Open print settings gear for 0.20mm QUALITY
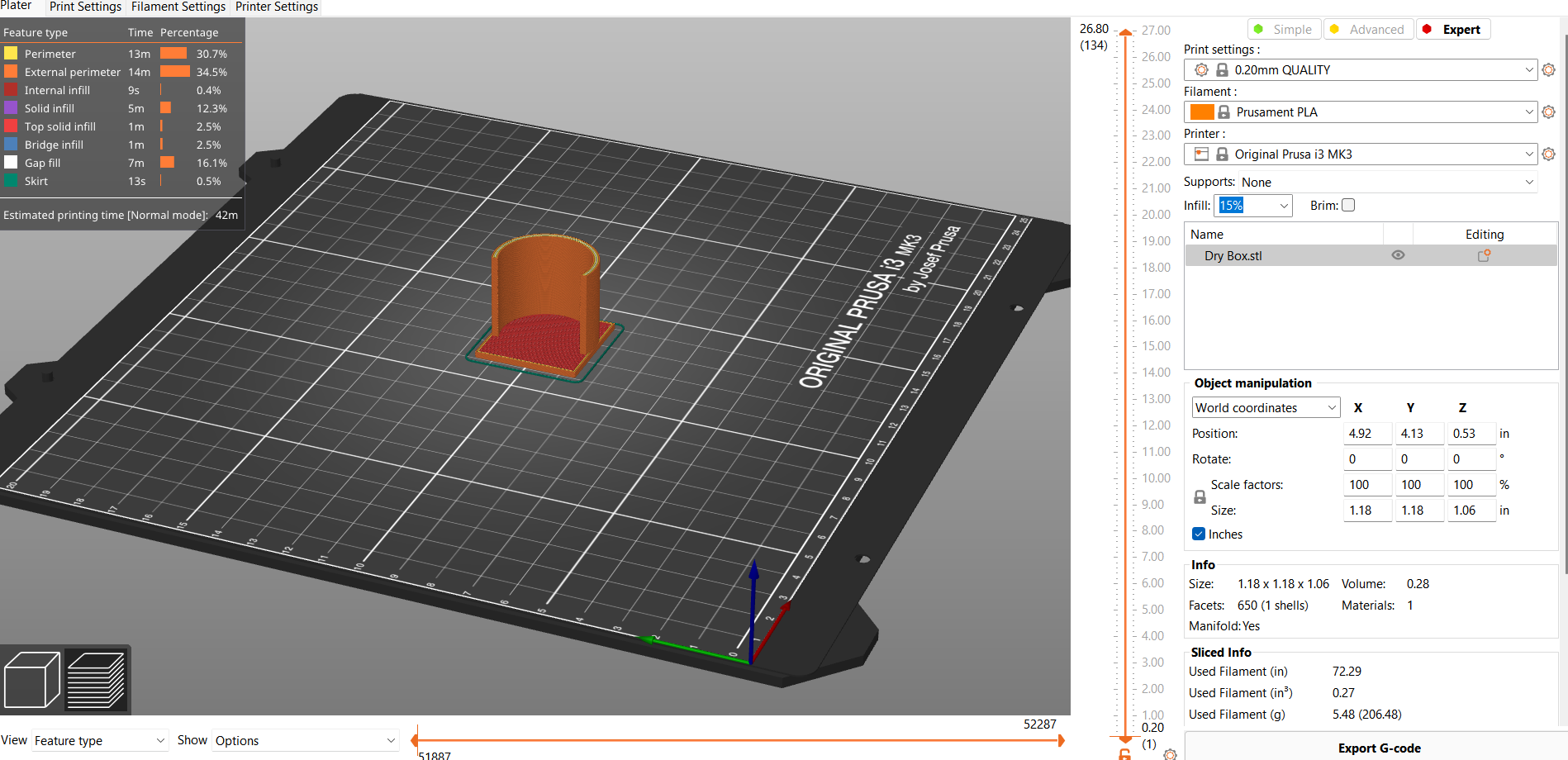The image size is (1568, 760). [x=1549, y=70]
